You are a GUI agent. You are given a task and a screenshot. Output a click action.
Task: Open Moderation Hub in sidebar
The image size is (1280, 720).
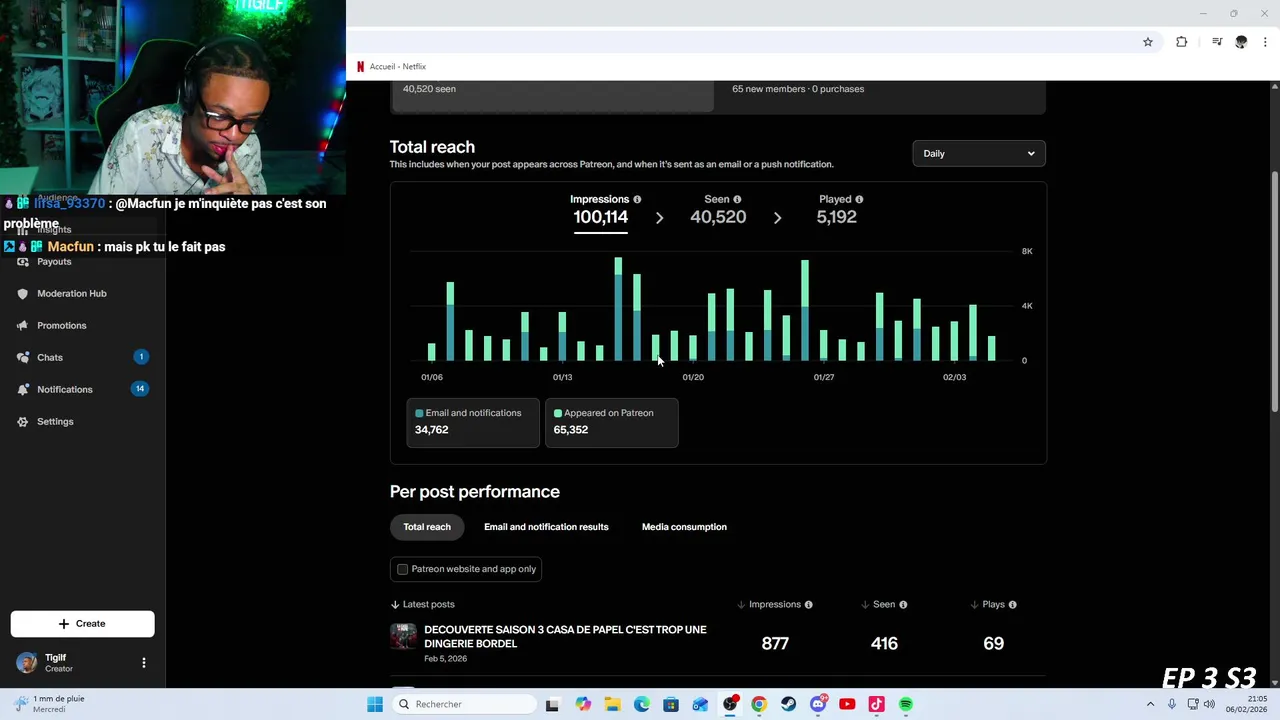[72, 294]
